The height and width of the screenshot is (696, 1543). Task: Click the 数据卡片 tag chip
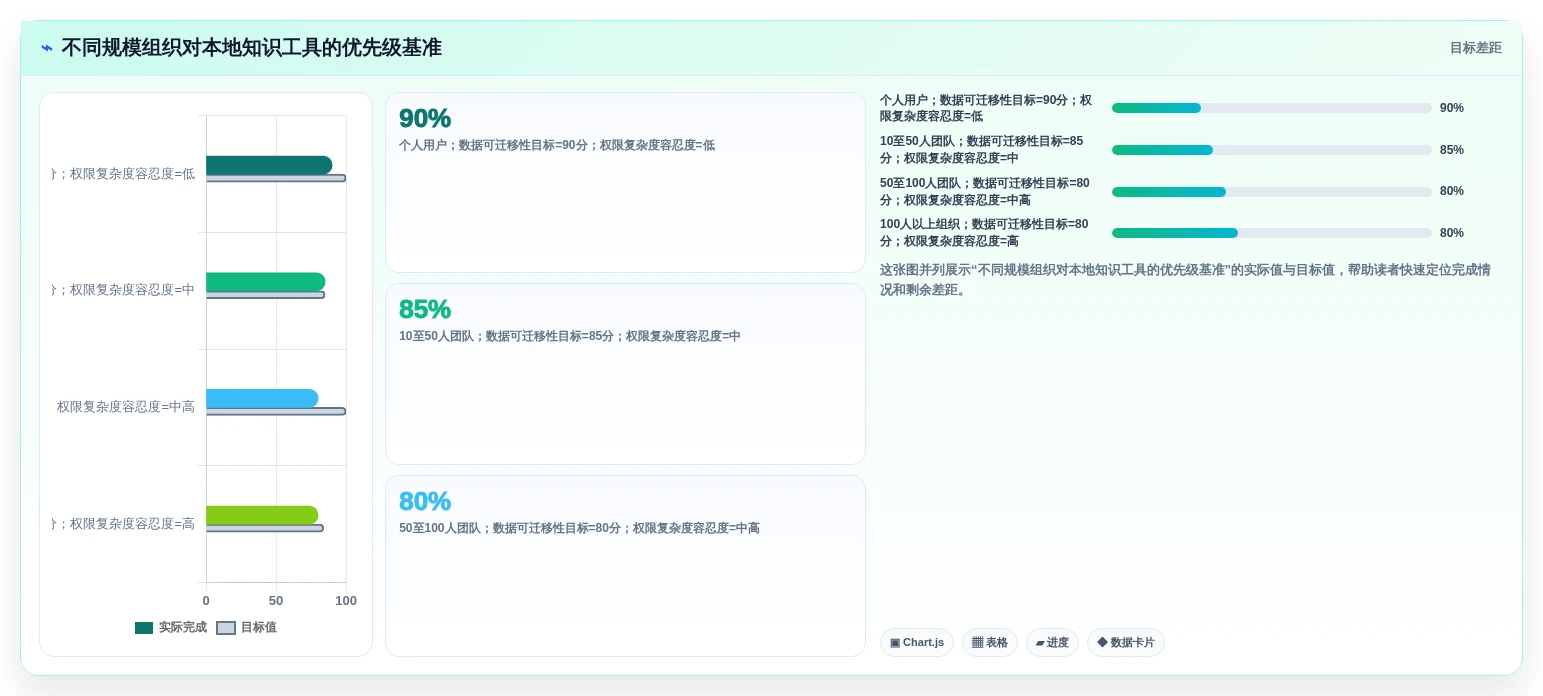[1126, 643]
